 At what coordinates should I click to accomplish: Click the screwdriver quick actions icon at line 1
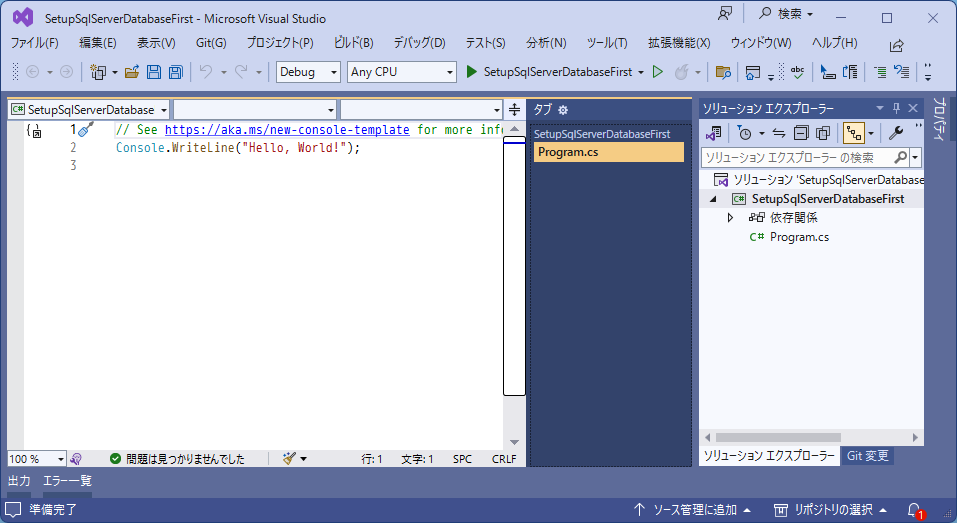(x=86, y=129)
